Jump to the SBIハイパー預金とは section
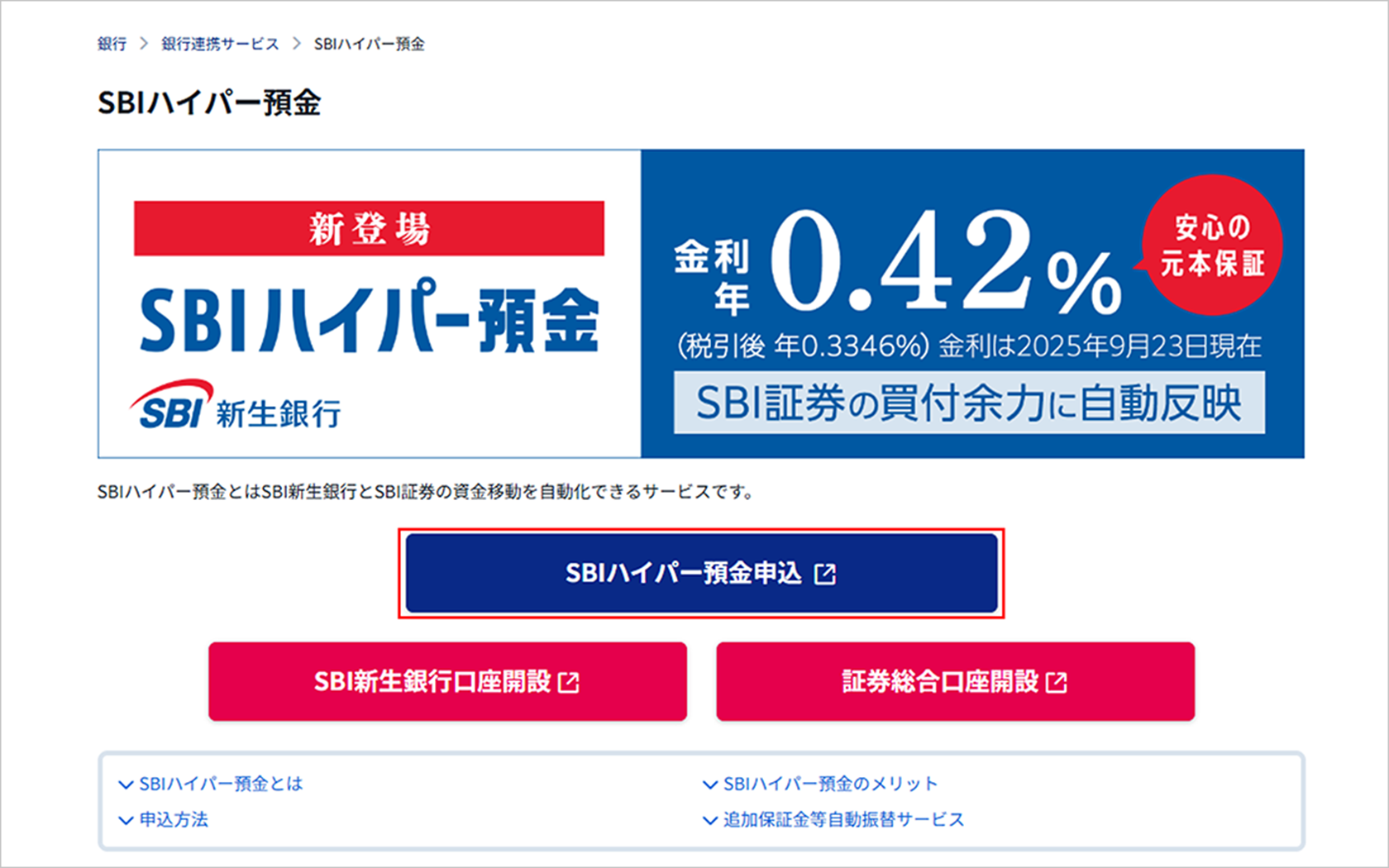This screenshot has width=1389, height=868. point(221,784)
